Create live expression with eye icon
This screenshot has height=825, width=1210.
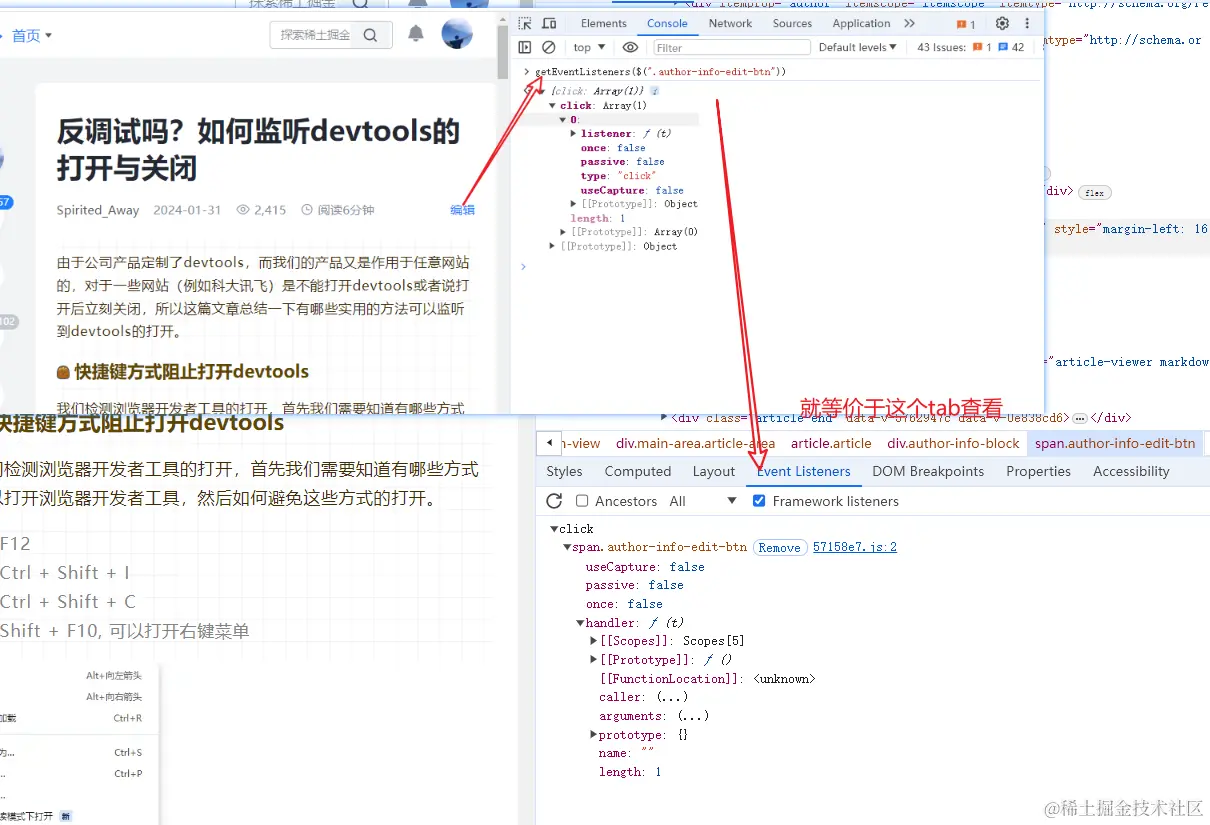pyautogui.click(x=630, y=47)
